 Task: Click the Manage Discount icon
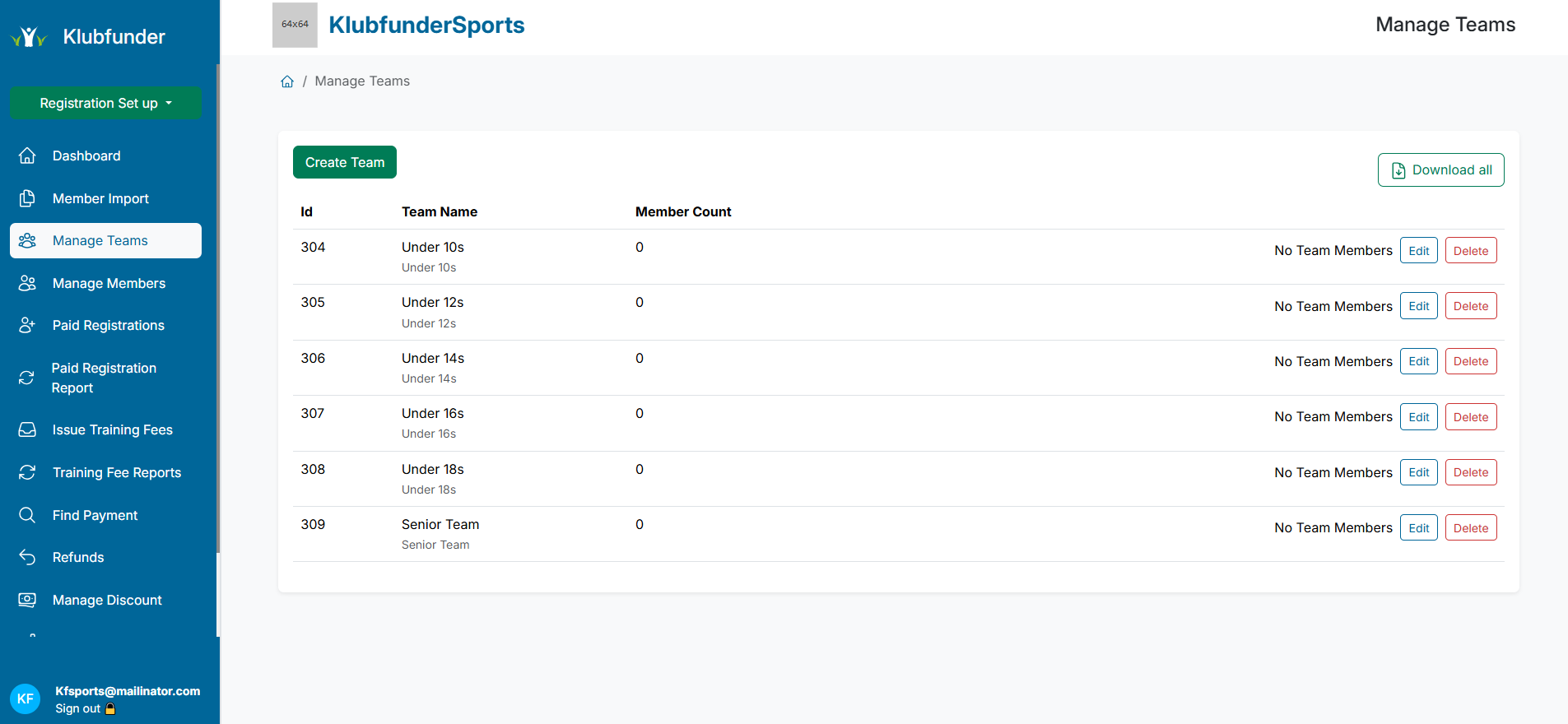[27, 600]
